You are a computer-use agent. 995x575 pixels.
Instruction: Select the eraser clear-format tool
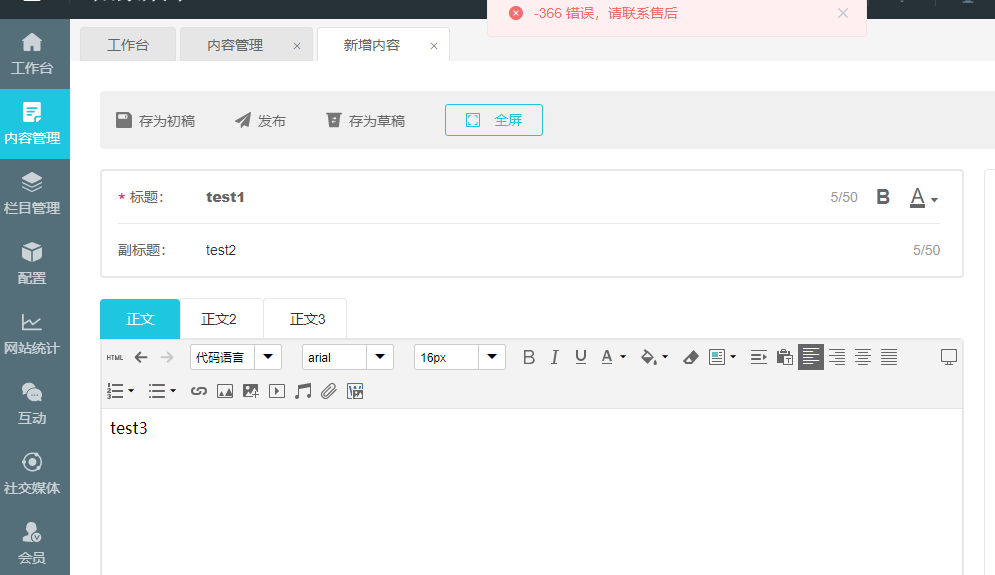690,357
